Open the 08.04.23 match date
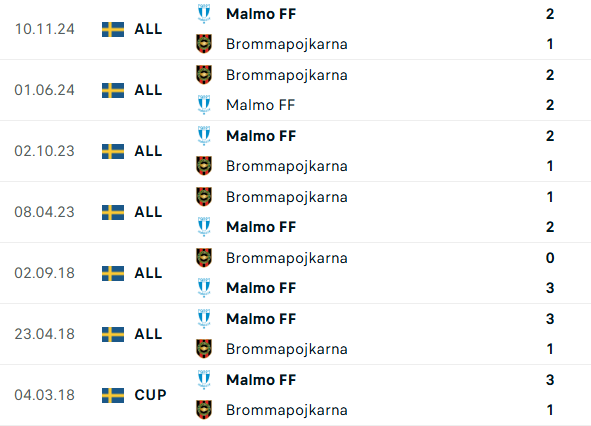Viewport: 591px width, 426px height. pos(44,212)
